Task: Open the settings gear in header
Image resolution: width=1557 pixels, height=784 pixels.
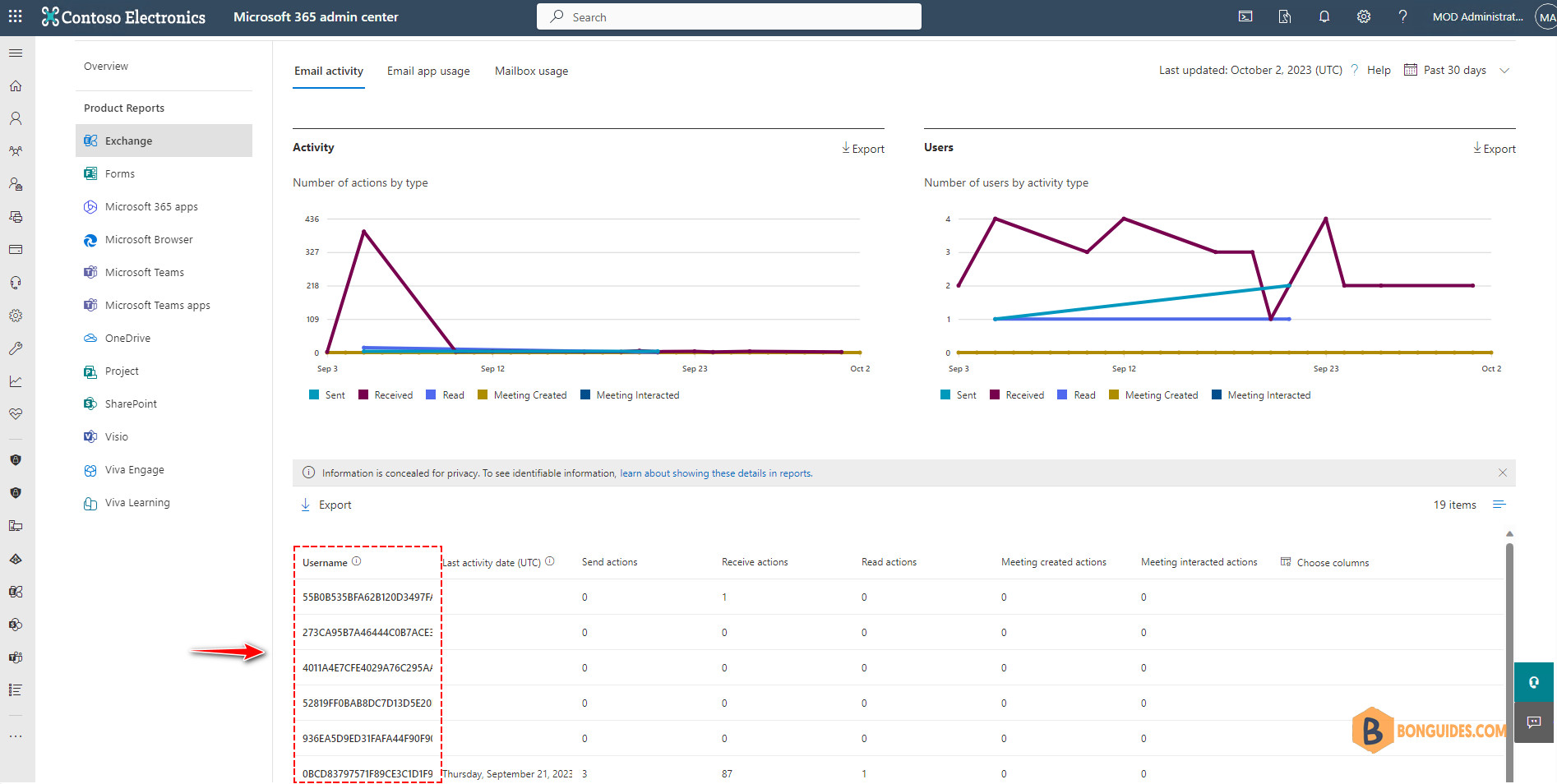Action: click(x=1364, y=16)
